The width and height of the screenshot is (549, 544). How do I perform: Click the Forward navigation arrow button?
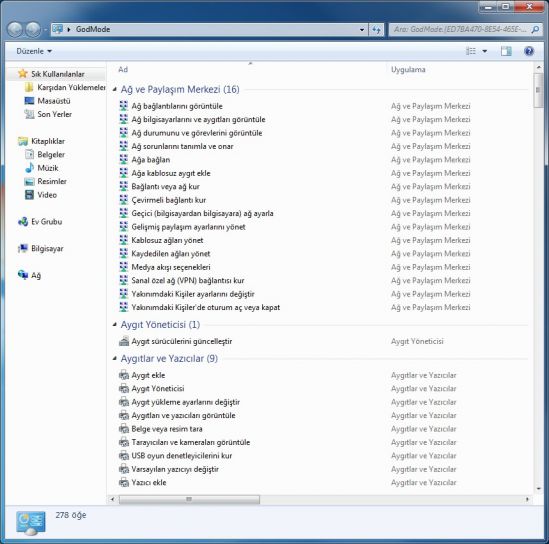click(34, 29)
